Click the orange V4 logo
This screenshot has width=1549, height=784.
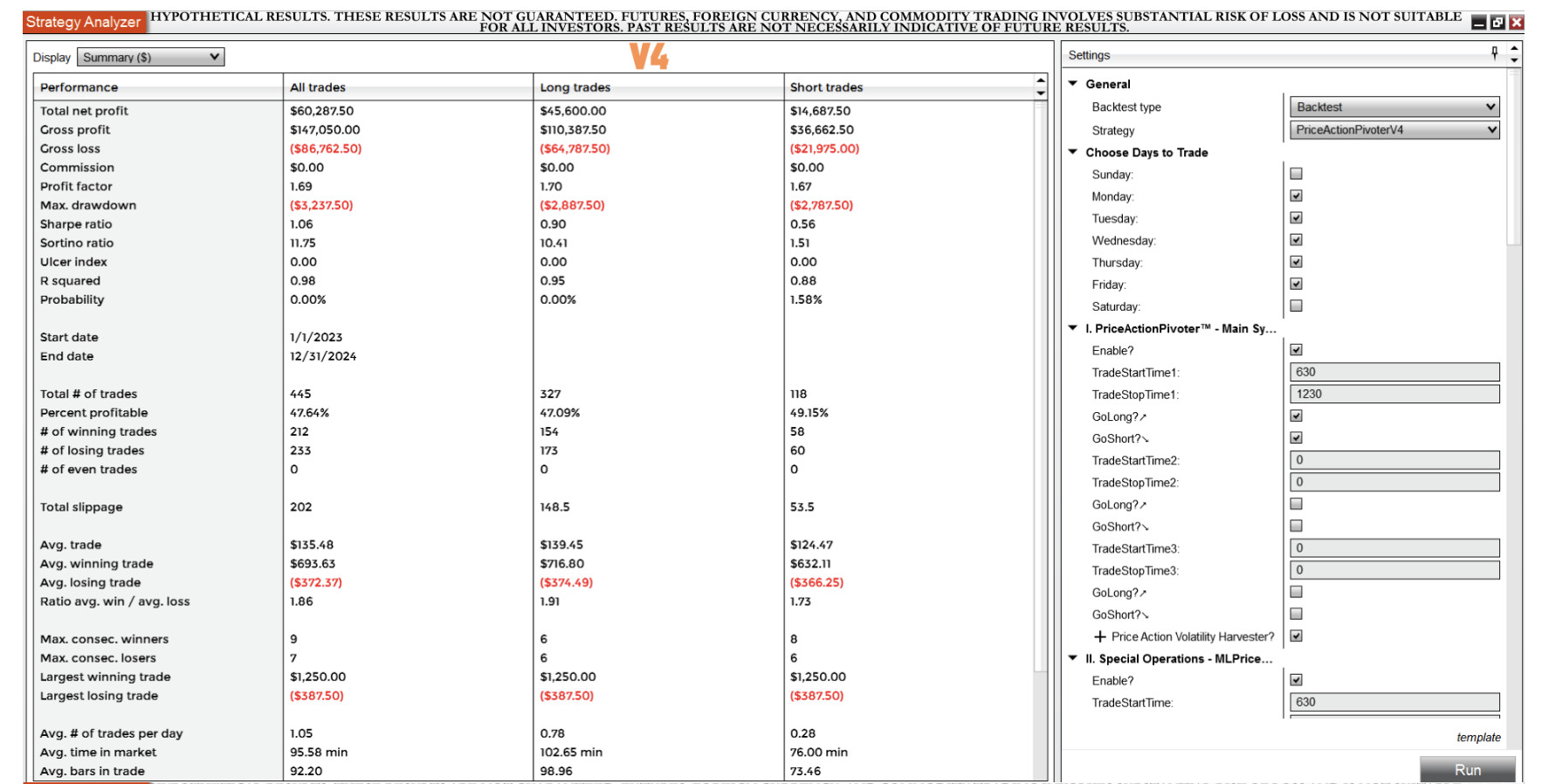pos(649,56)
